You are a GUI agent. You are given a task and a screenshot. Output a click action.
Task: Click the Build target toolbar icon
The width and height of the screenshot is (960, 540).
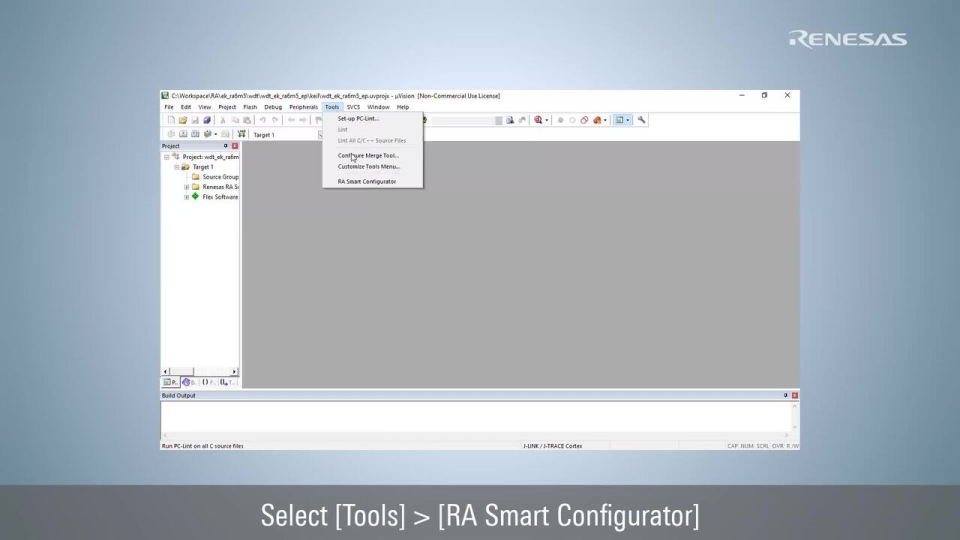[183, 134]
